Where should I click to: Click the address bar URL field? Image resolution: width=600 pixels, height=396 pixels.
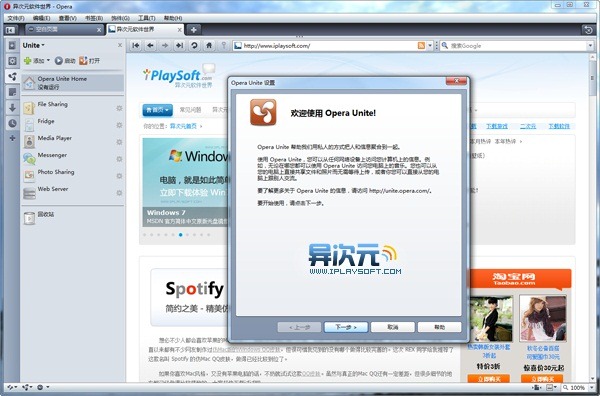[x=329, y=46]
